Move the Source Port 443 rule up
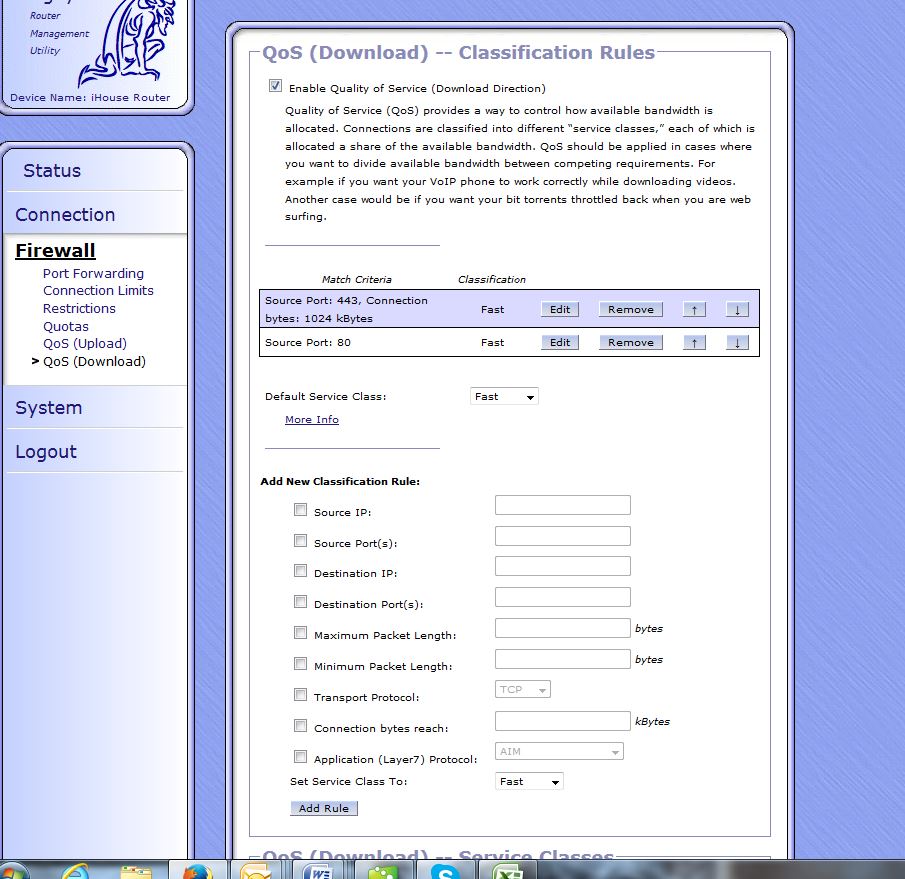905x879 pixels. (694, 309)
